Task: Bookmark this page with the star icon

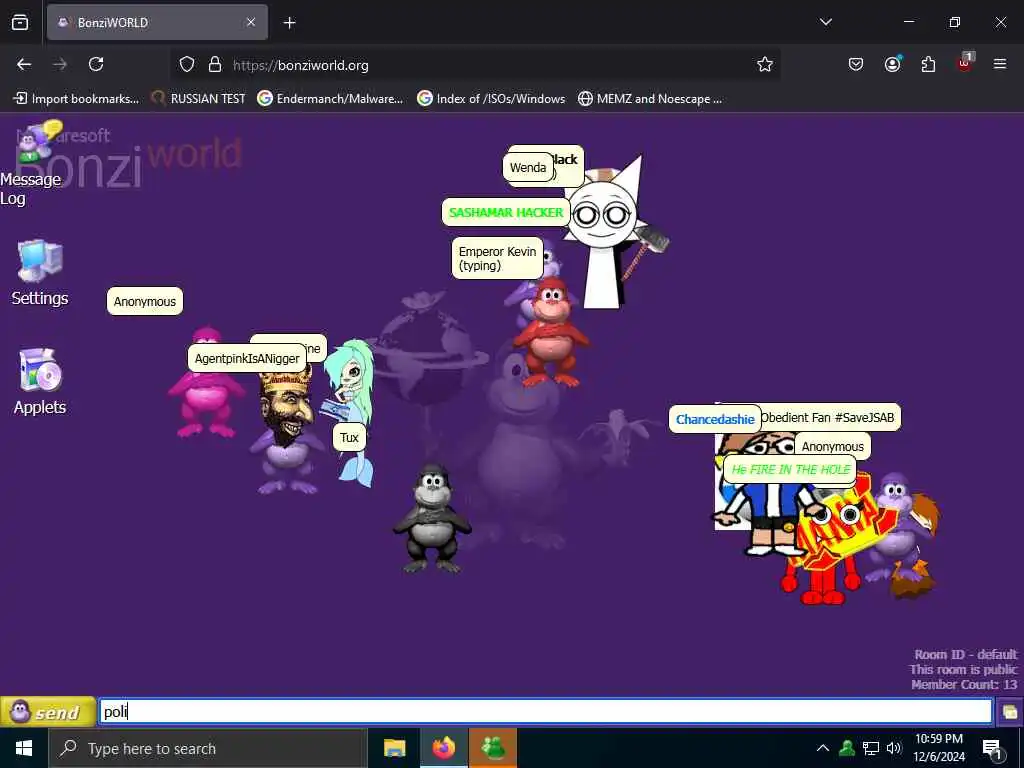Action: click(765, 64)
